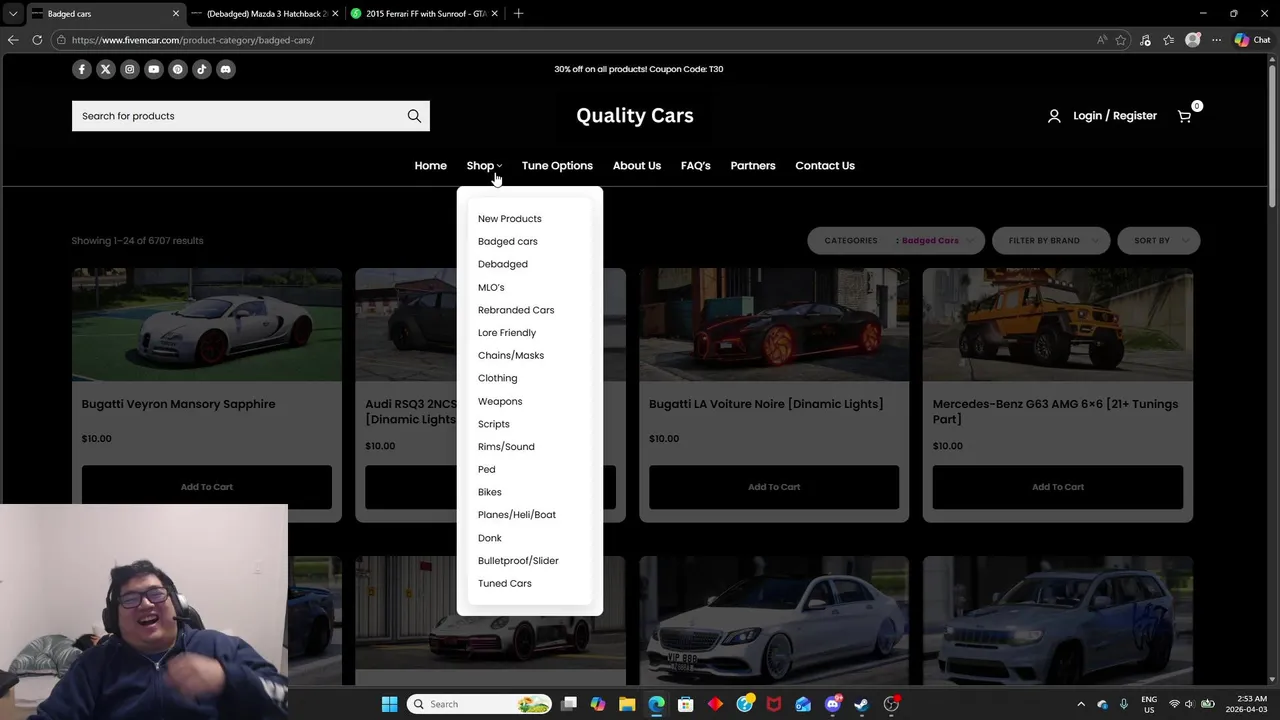
Task: Select Rims/Sound in Shop menu
Action: coord(506,447)
